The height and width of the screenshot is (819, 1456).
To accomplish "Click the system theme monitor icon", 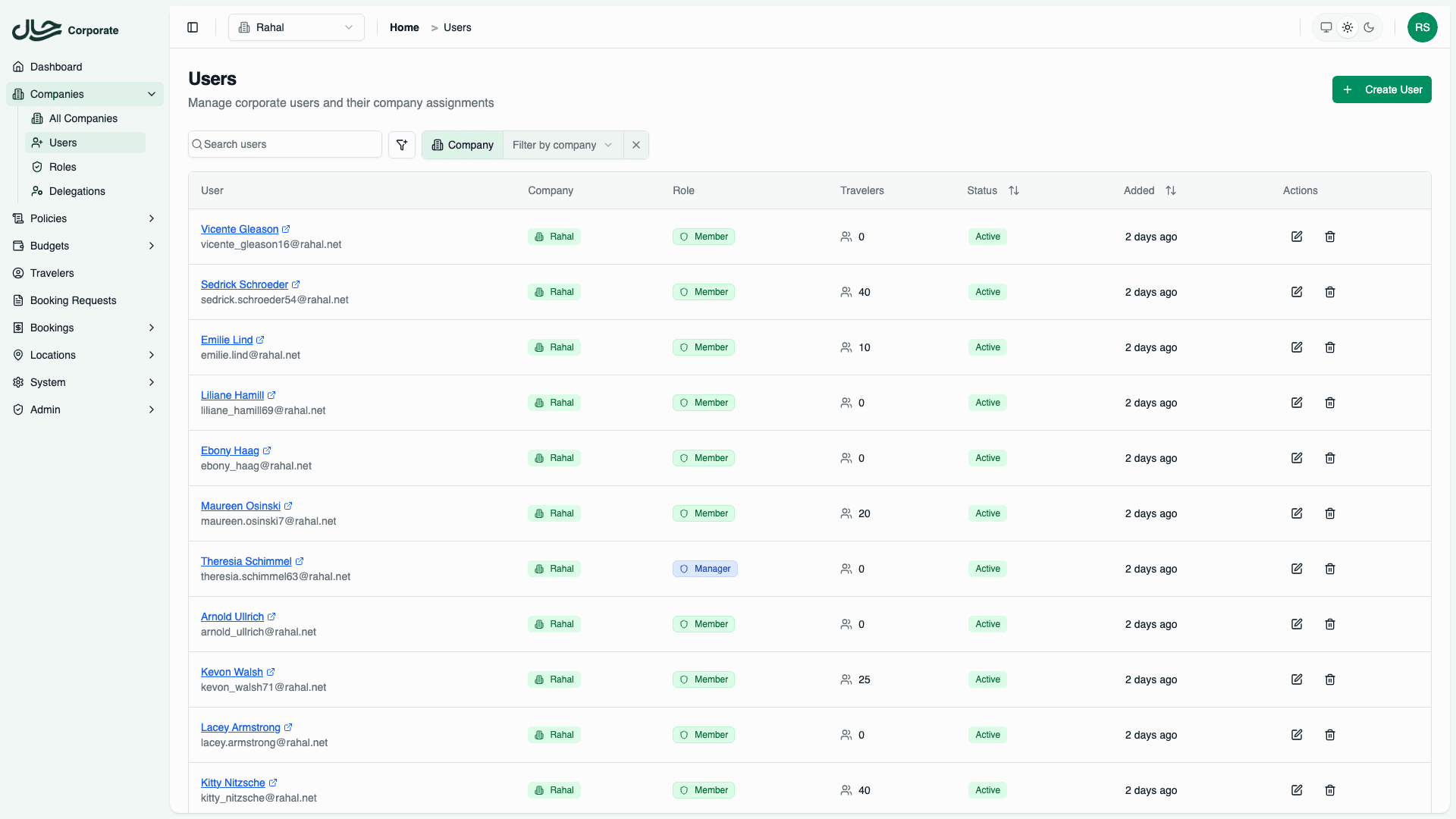I will [1325, 27].
